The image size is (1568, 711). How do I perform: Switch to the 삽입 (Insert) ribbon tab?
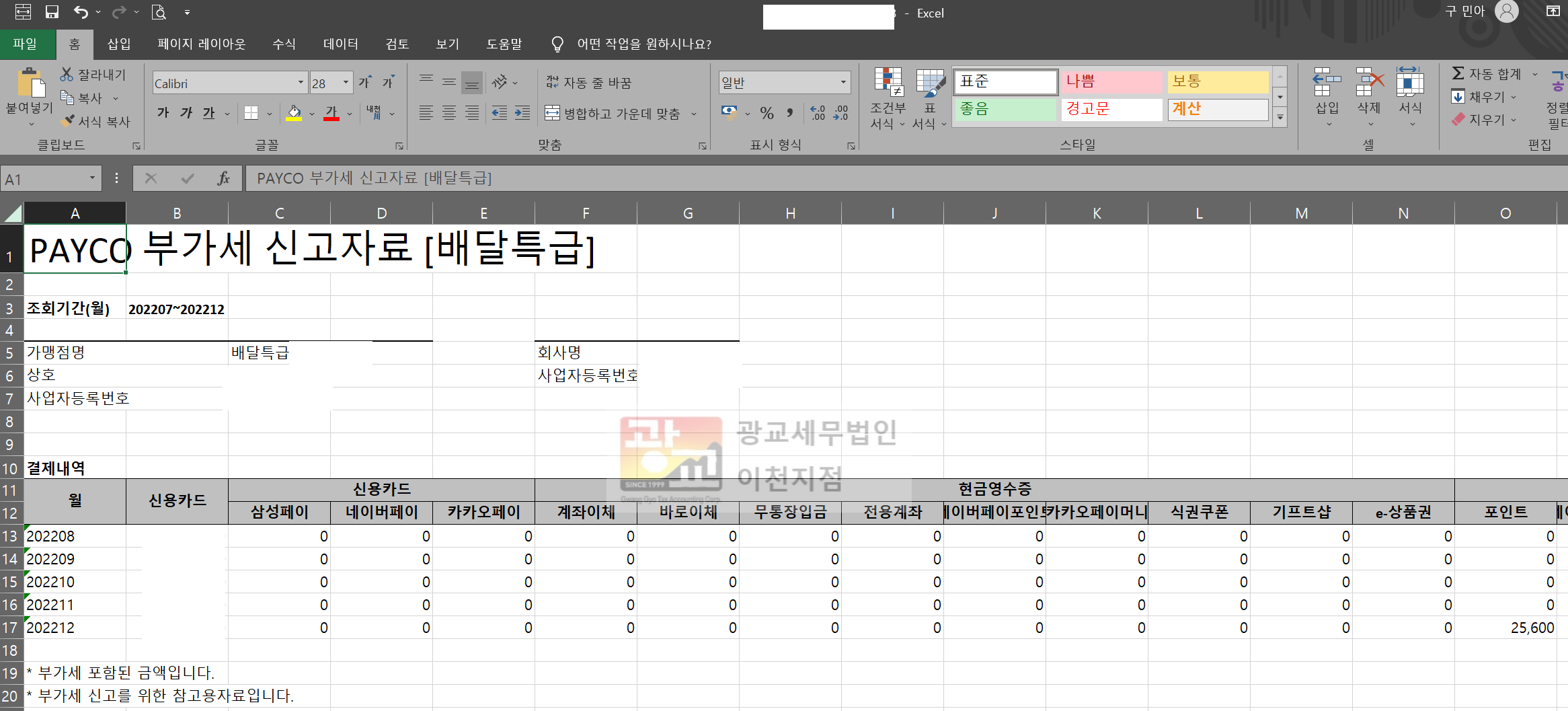click(119, 44)
